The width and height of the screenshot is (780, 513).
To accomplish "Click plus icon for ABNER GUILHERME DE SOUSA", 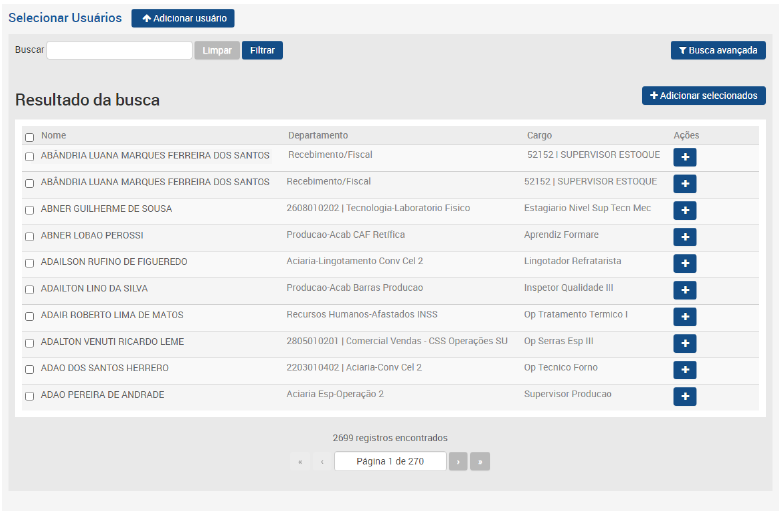I will coord(684,210).
